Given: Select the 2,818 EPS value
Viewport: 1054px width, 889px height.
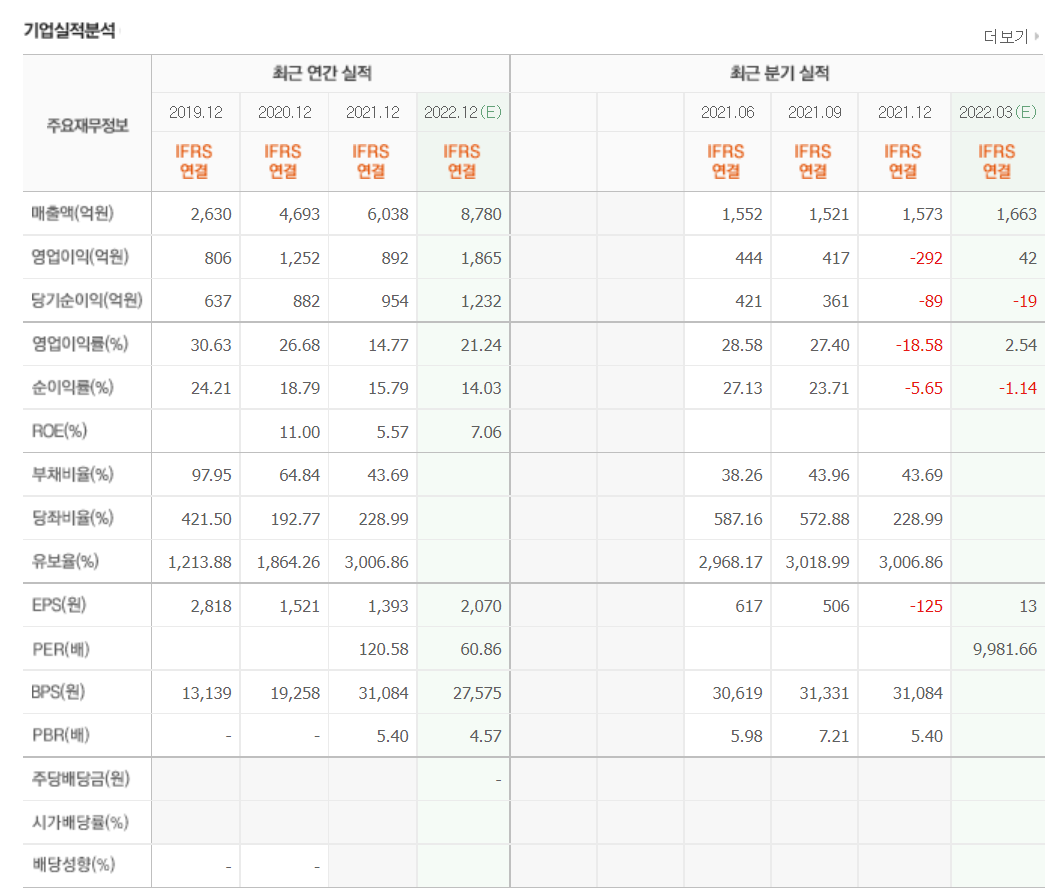Looking at the screenshot, I should 211,606.
